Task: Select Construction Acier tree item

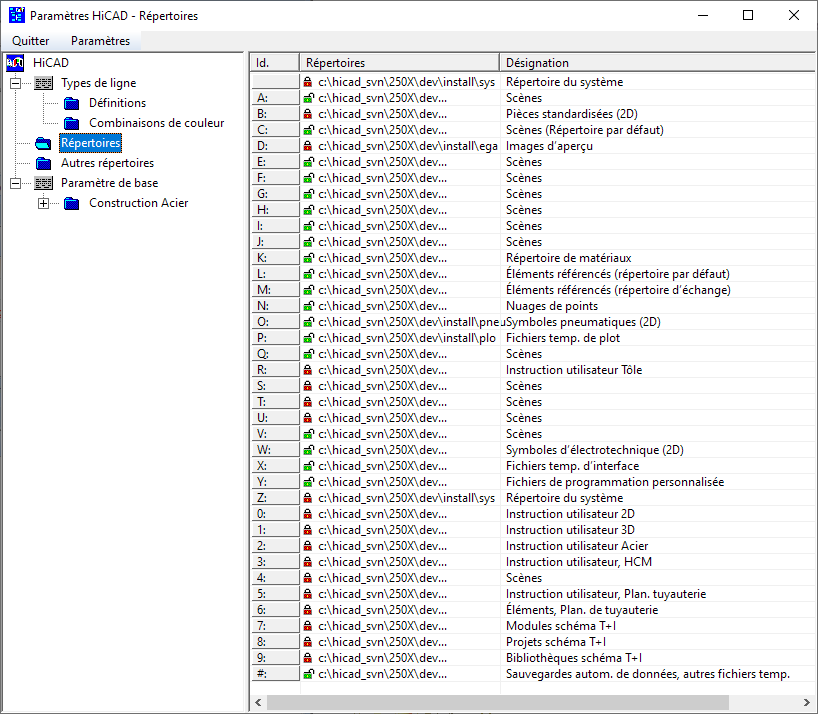Action: (x=138, y=203)
